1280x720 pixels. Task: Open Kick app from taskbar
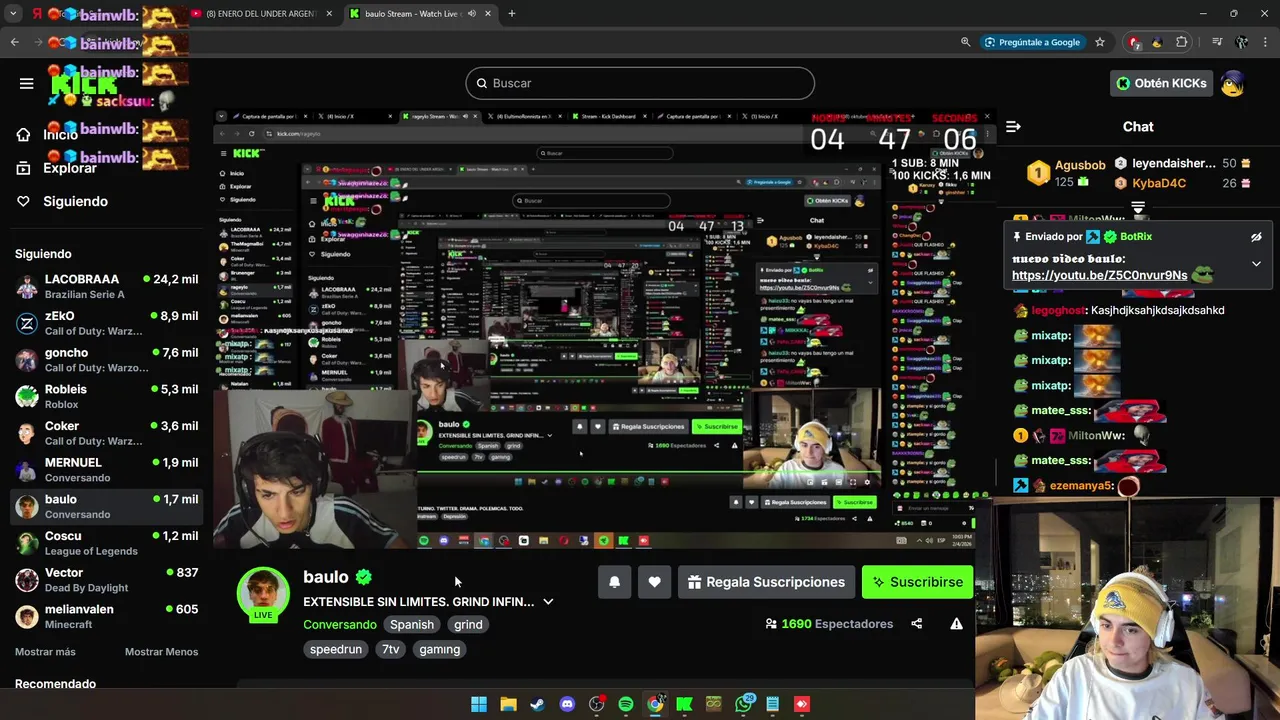point(684,704)
